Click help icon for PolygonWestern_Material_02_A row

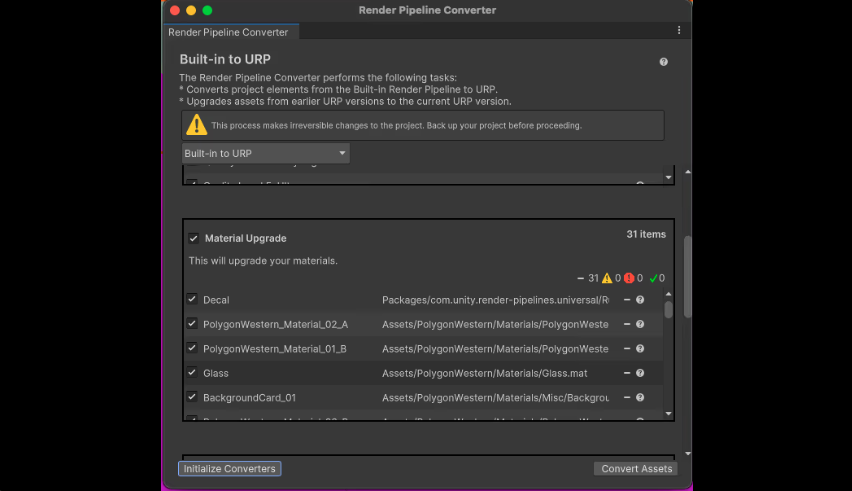point(640,324)
